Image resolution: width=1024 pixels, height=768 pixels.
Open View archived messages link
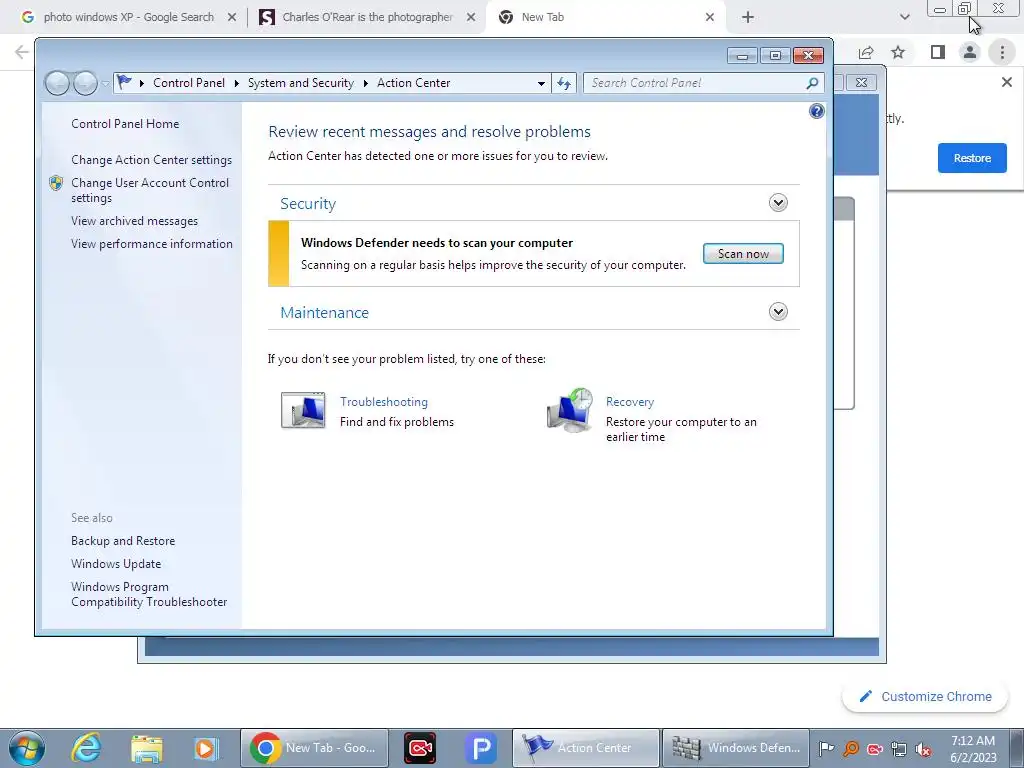[135, 221]
